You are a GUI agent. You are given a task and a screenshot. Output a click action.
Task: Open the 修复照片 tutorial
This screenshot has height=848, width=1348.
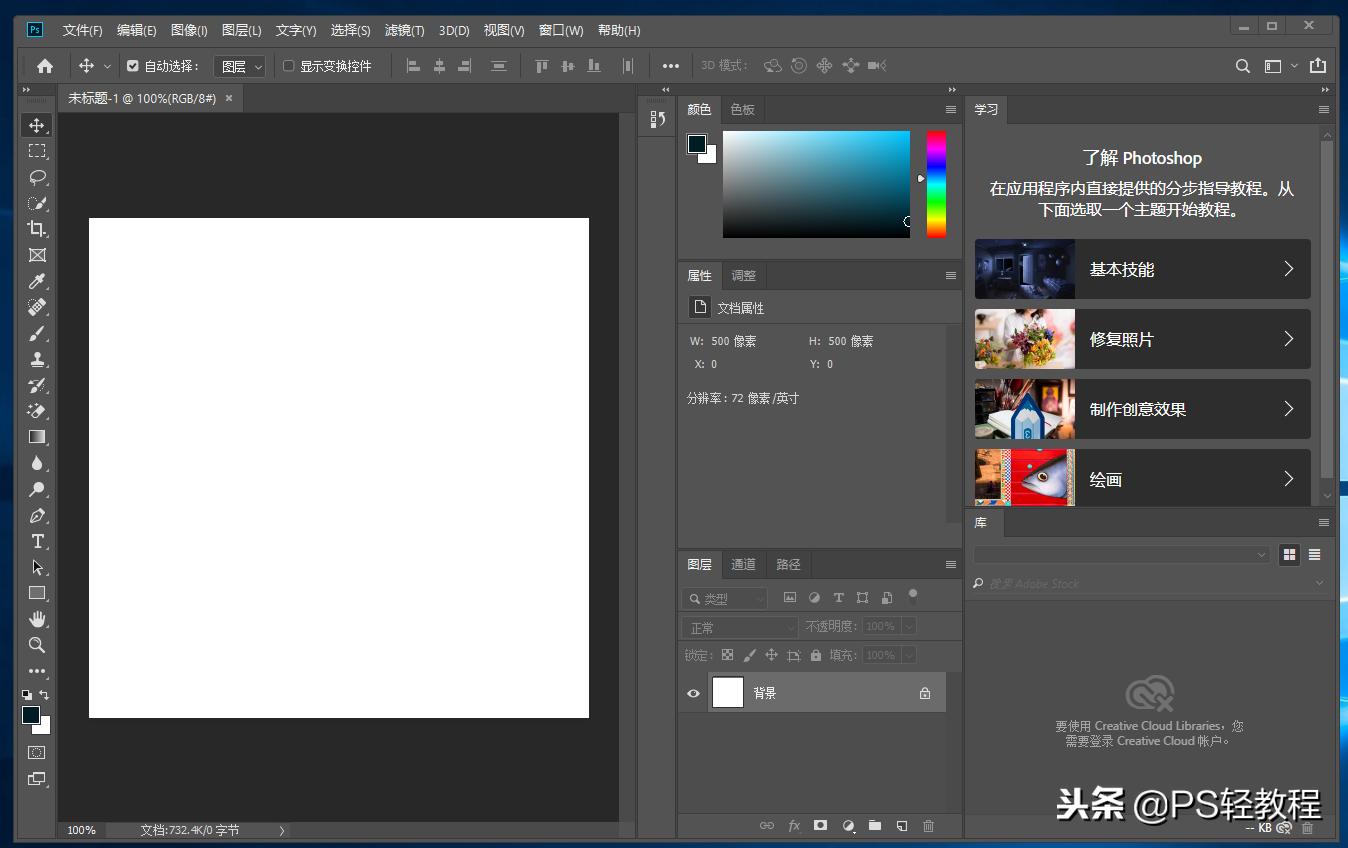tap(1142, 339)
